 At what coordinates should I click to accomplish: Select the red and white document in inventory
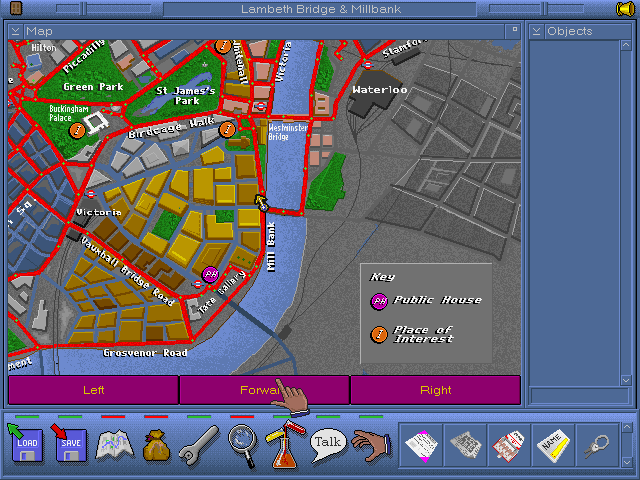(509, 445)
